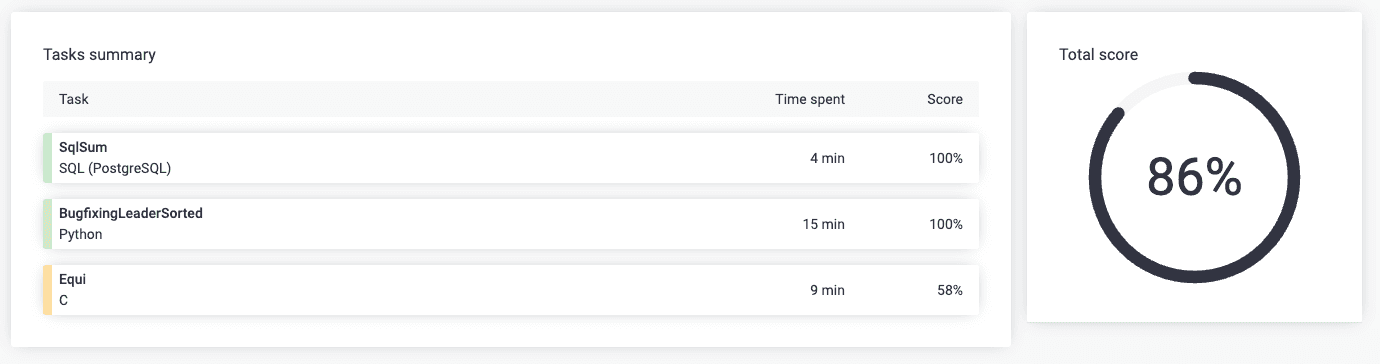The height and width of the screenshot is (364, 1380).
Task: Click the Time spent column header
Action: tap(810, 99)
